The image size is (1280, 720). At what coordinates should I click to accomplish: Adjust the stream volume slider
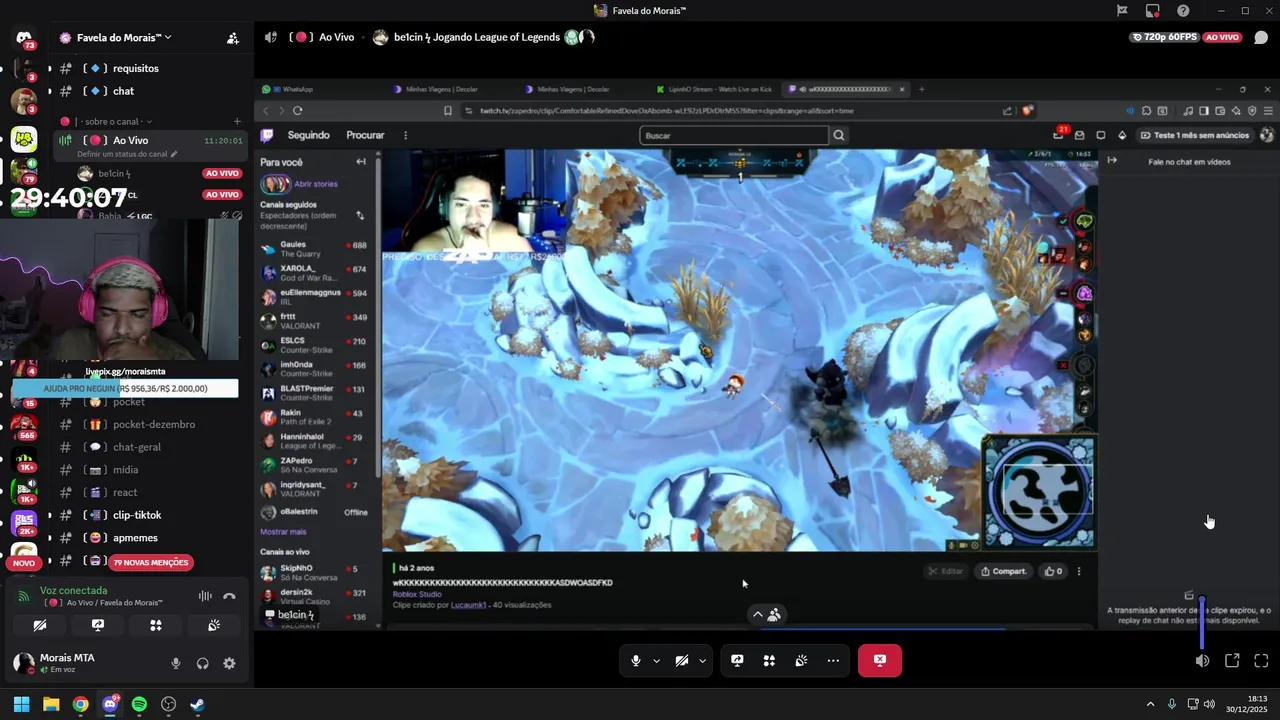(x=1202, y=622)
